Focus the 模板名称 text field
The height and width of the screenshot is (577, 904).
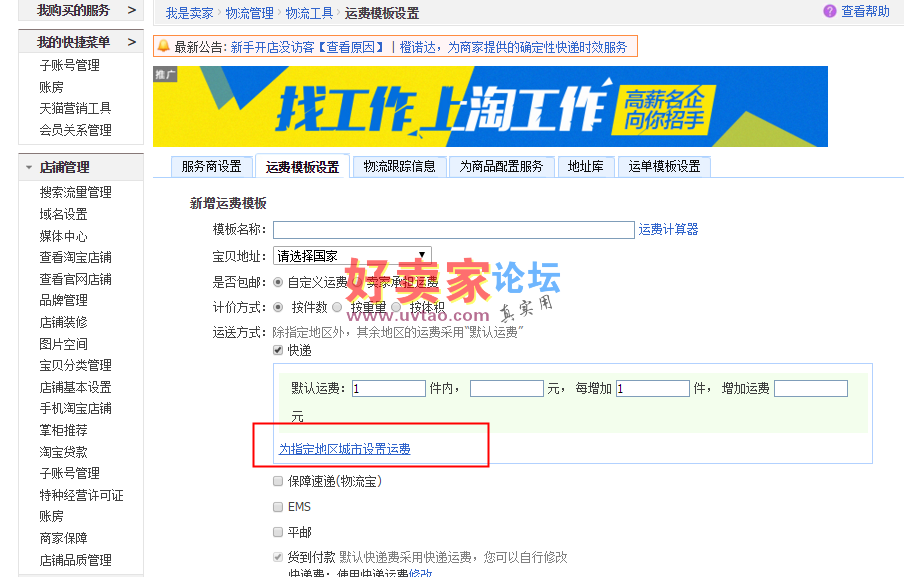pyautogui.click(x=454, y=229)
